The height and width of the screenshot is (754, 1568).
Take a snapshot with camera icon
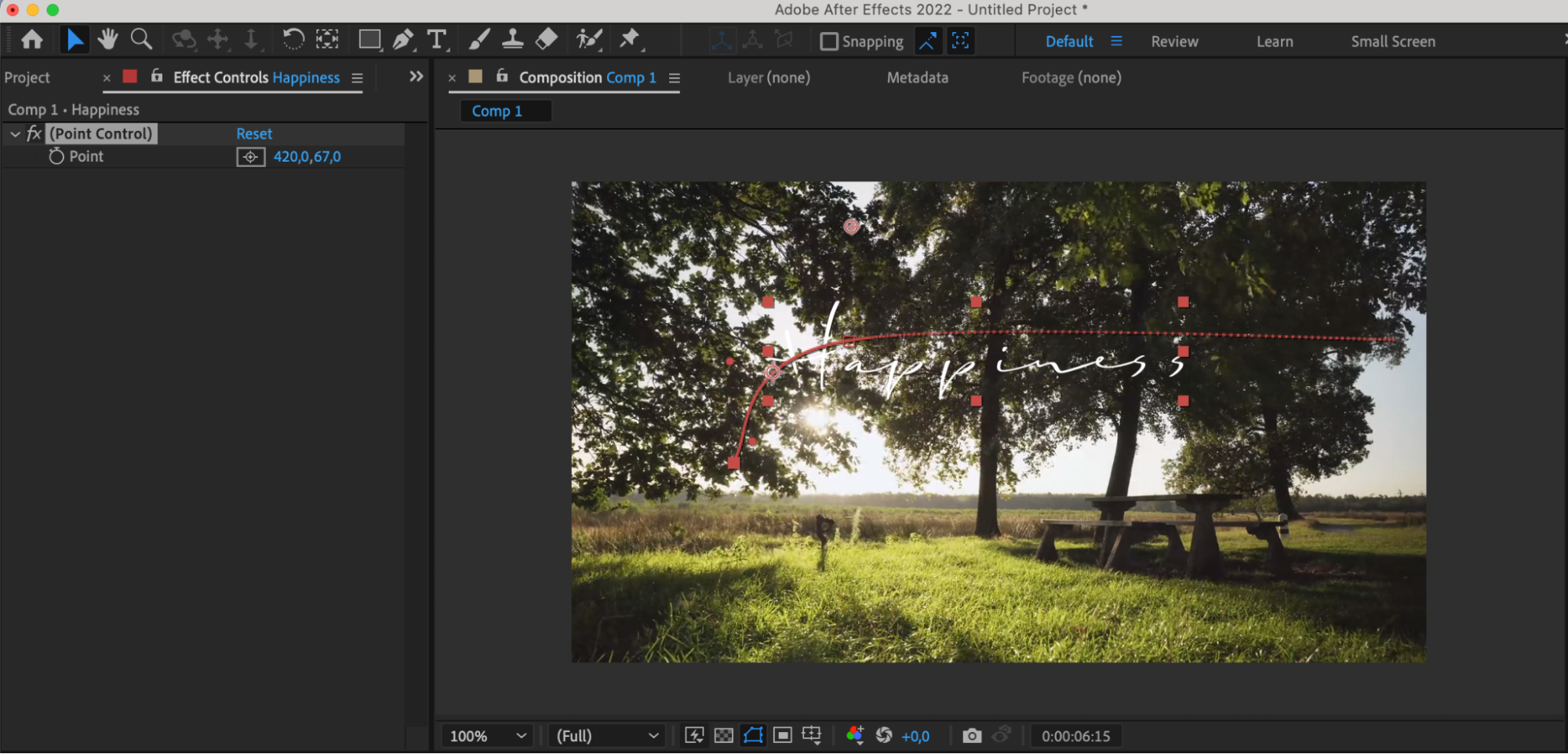coord(971,736)
